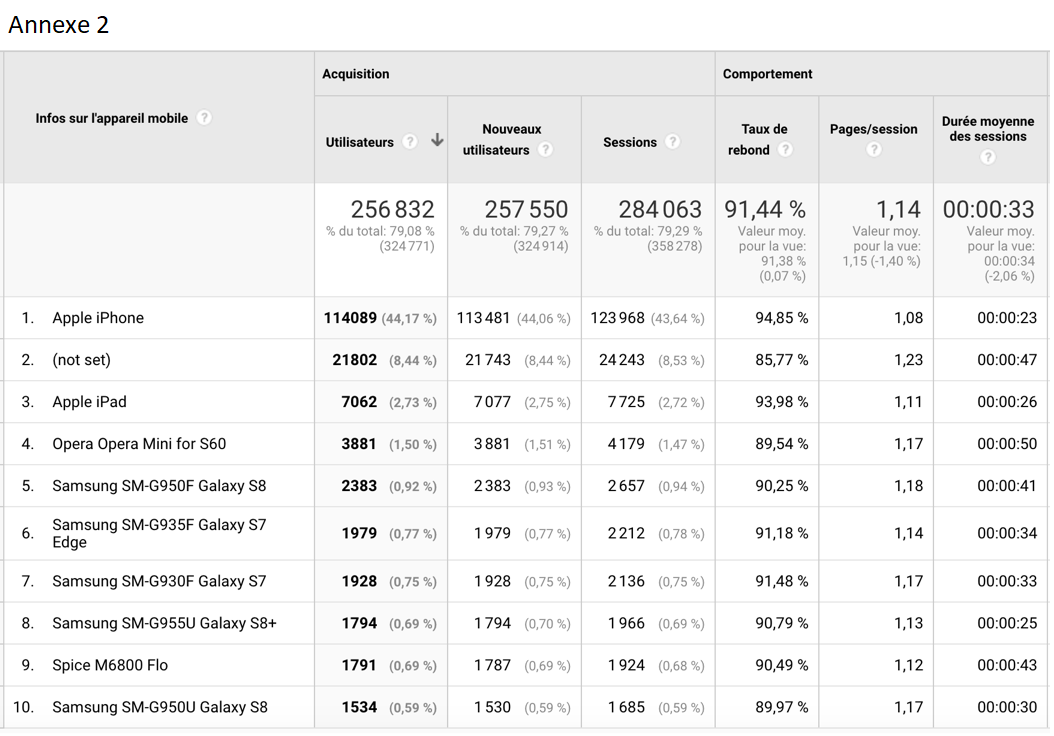This screenshot has height=736, width=1054.
Task: Select the Comportement column group header
Action: point(767,74)
